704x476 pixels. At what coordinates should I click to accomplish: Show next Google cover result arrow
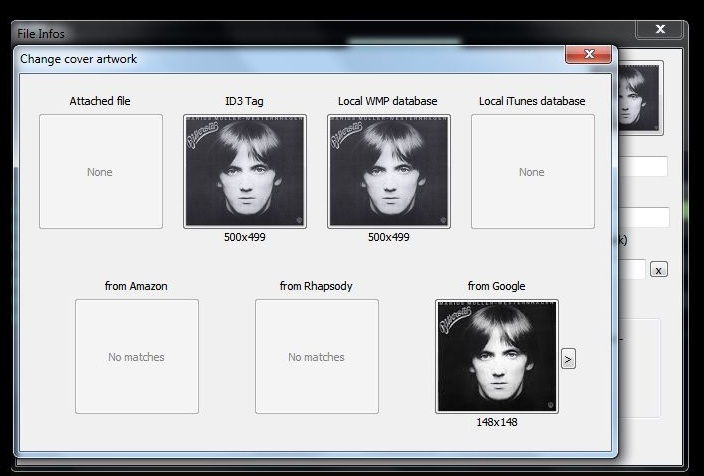pyautogui.click(x=568, y=359)
